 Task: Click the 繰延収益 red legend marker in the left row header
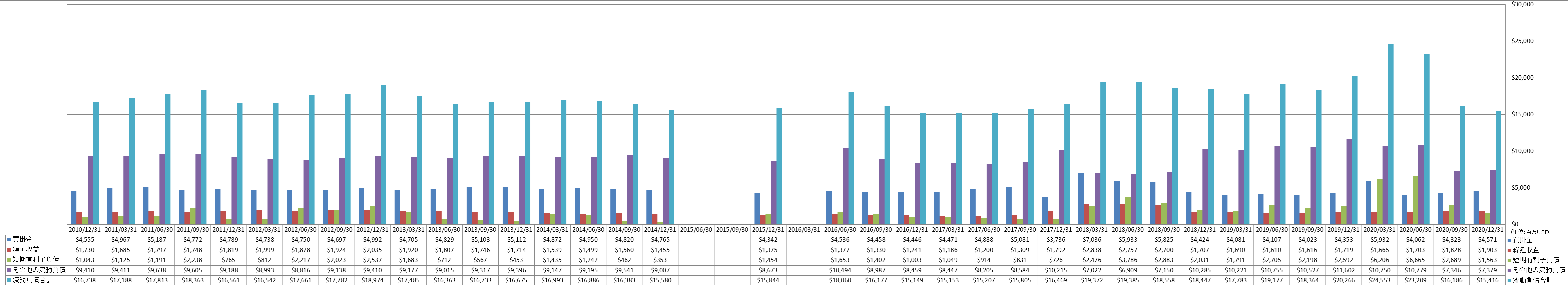(x=9, y=250)
